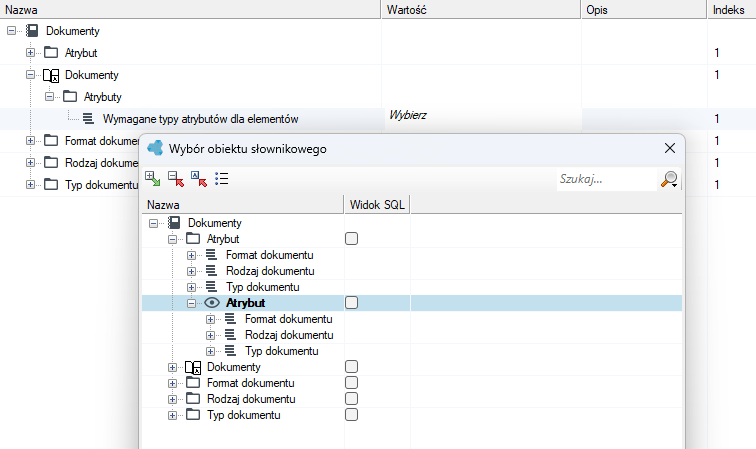Collapse the root Dokumenty node in main tree
The height and width of the screenshot is (449, 756).
(11, 31)
